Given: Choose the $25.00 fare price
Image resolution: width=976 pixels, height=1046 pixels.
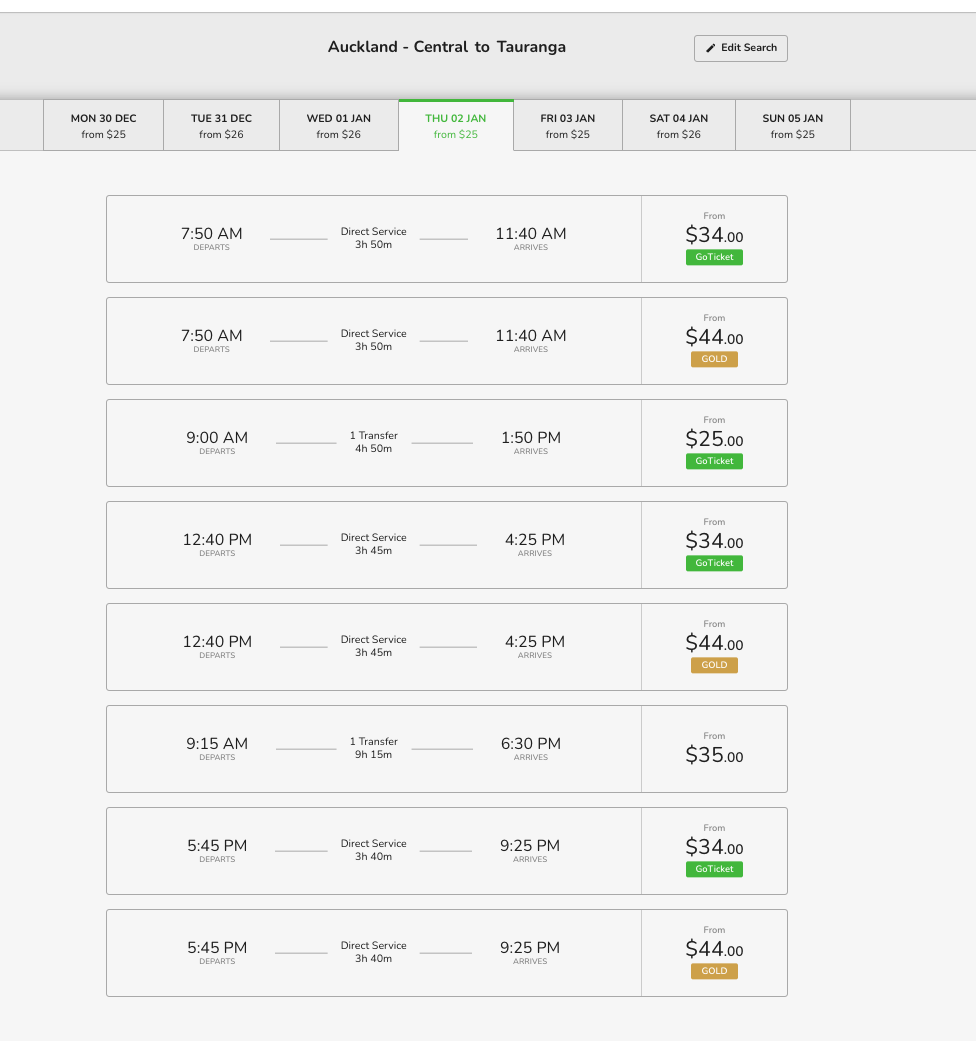Looking at the screenshot, I should [714, 439].
